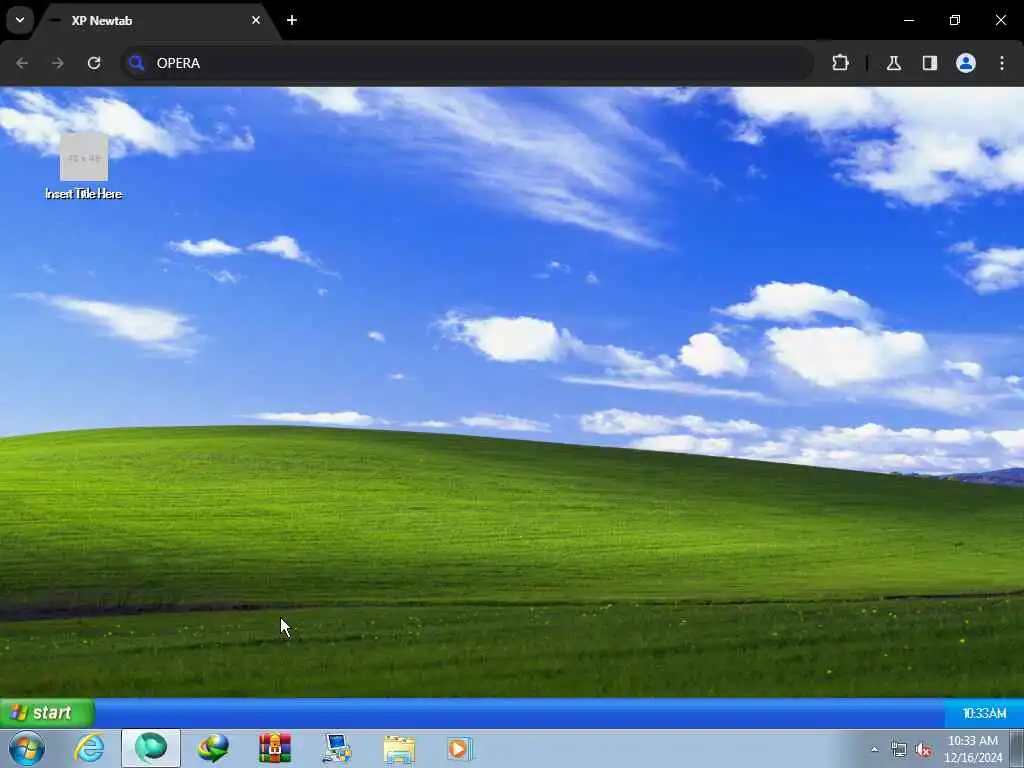Screen dimensions: 1024x768
Task: Go back to previous page
Action: [x=22, y=63]
